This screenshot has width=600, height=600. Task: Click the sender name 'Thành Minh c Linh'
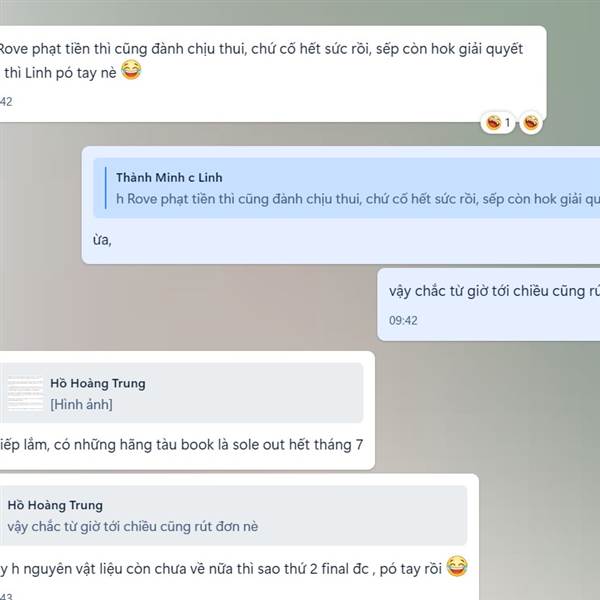tap(169, 178)
